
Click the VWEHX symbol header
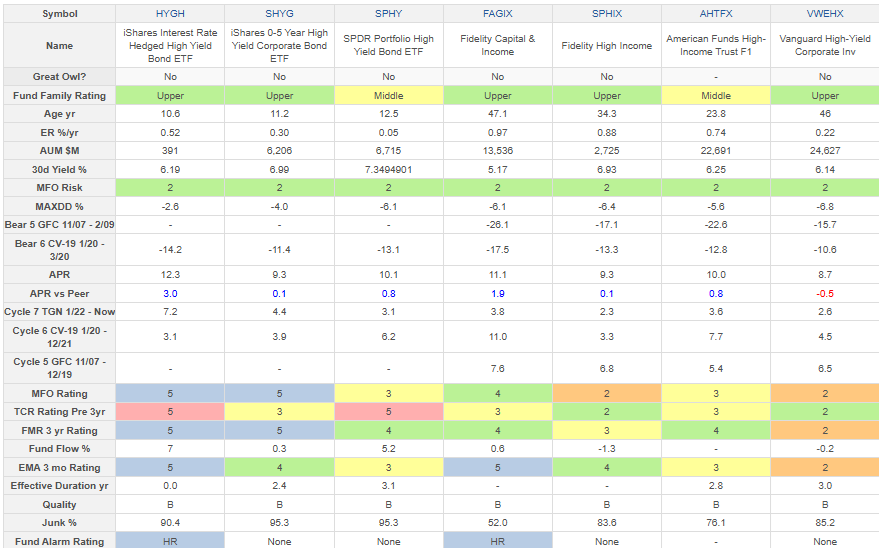tap(824, 11)
